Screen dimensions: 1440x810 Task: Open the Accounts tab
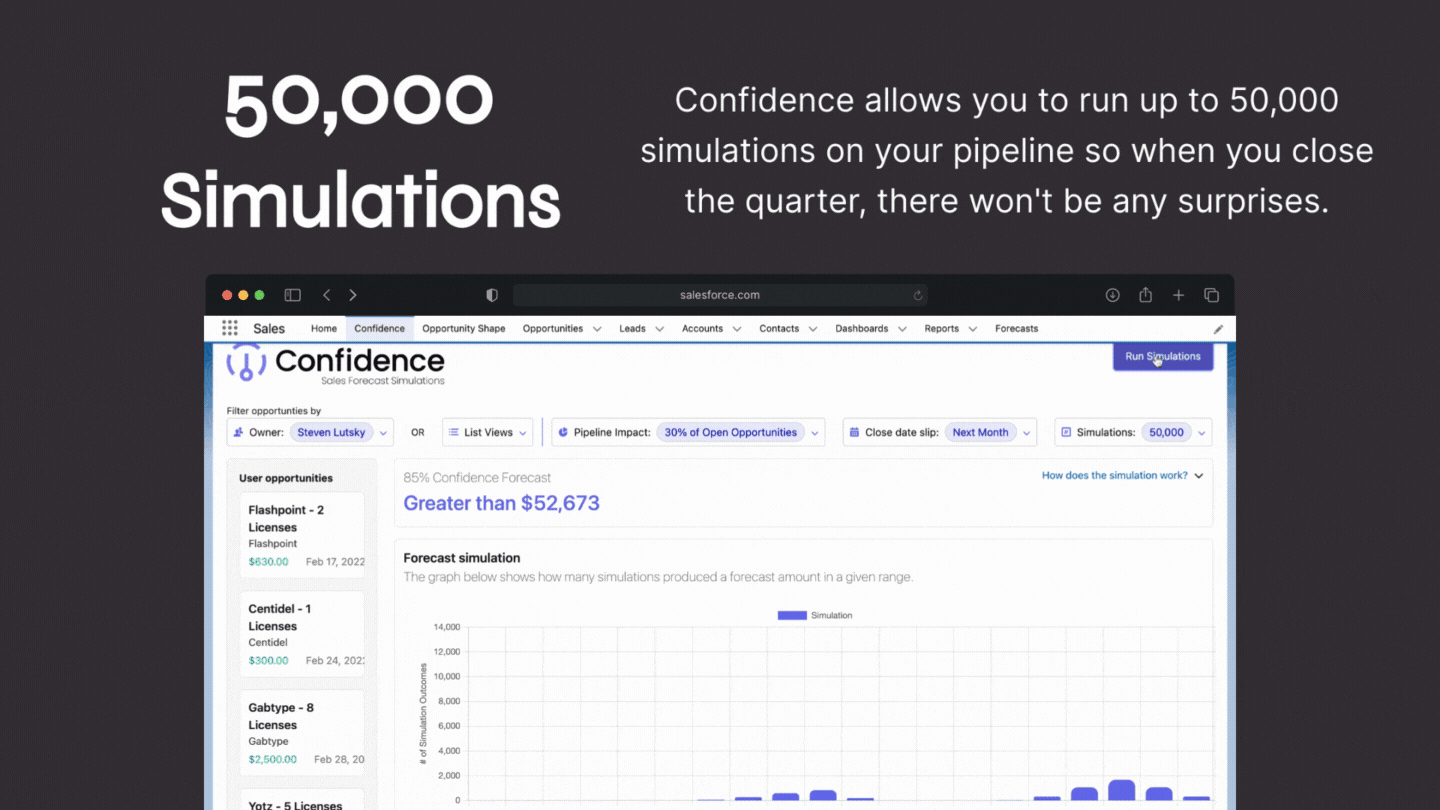pos(702,328)
